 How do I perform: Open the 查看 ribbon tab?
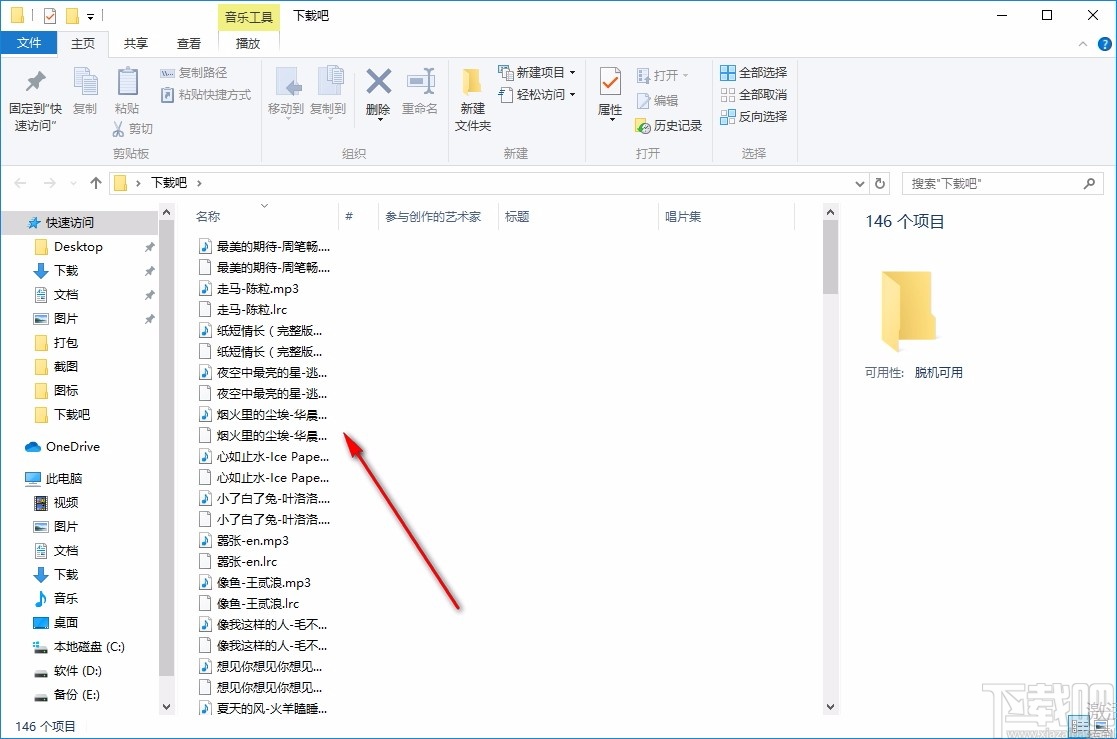click(x=190, y=43)
